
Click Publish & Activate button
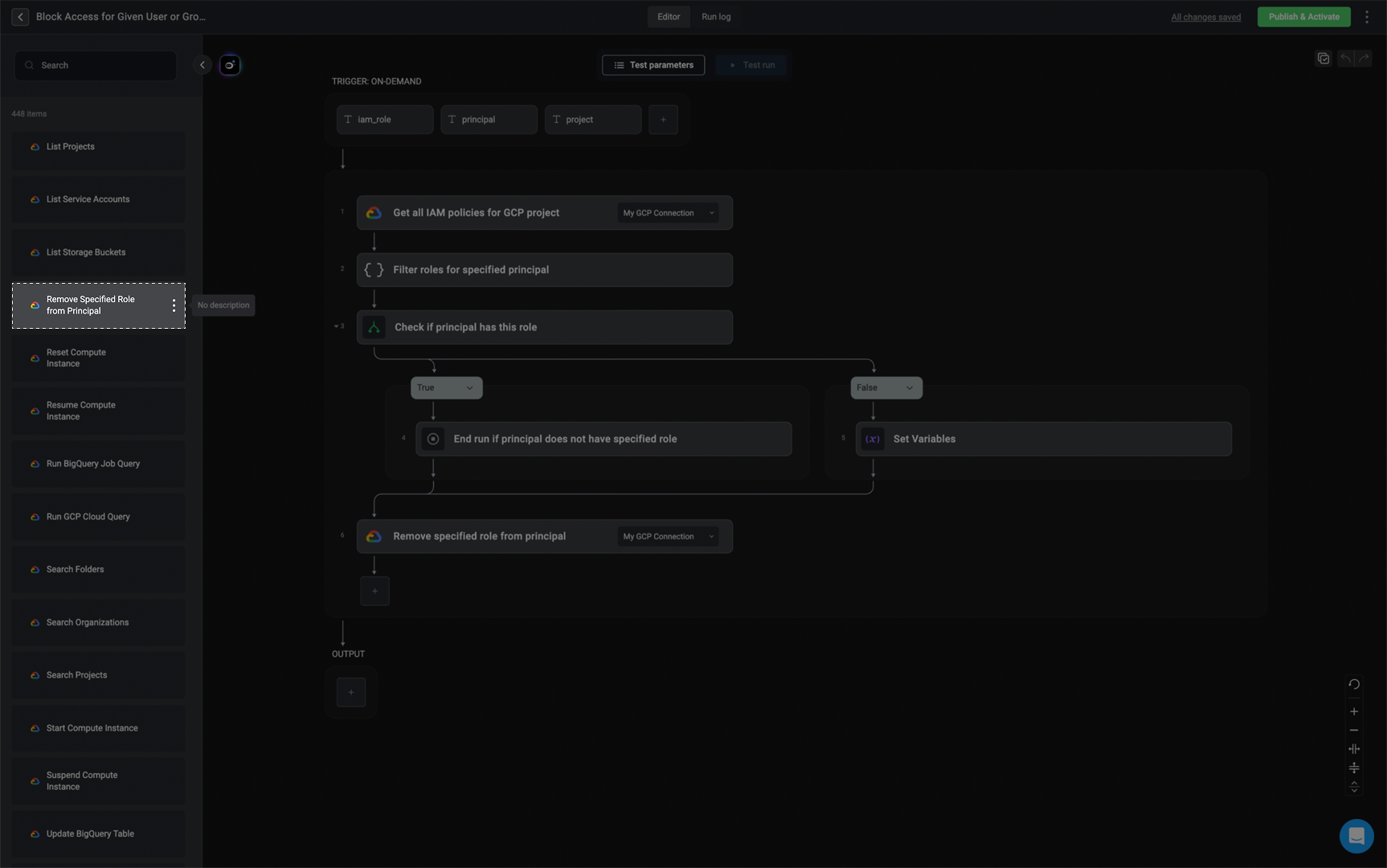[1303, 17]
